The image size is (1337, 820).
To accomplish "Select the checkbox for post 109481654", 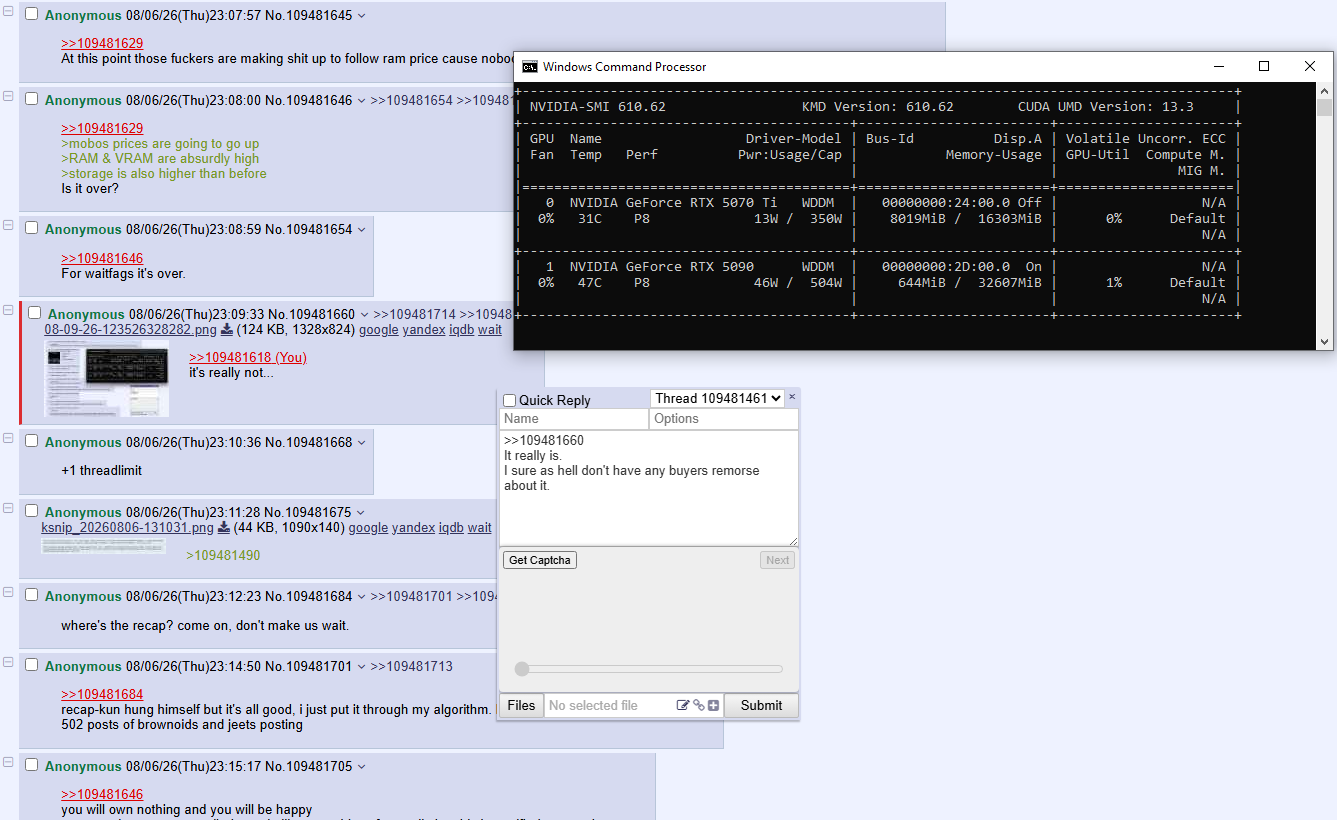I will (32, 228).
